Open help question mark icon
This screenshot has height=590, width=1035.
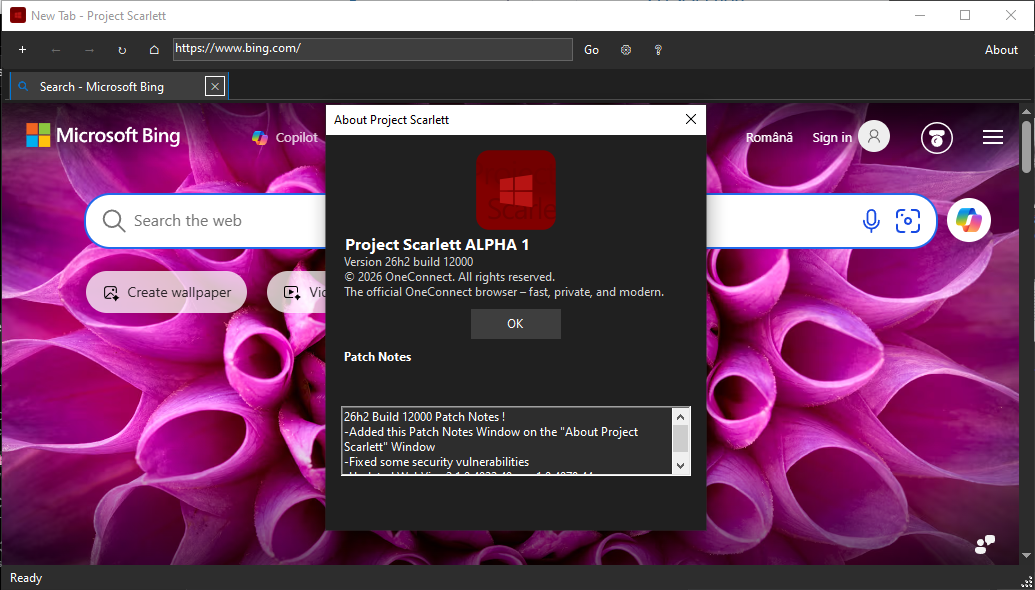point(658,50)
